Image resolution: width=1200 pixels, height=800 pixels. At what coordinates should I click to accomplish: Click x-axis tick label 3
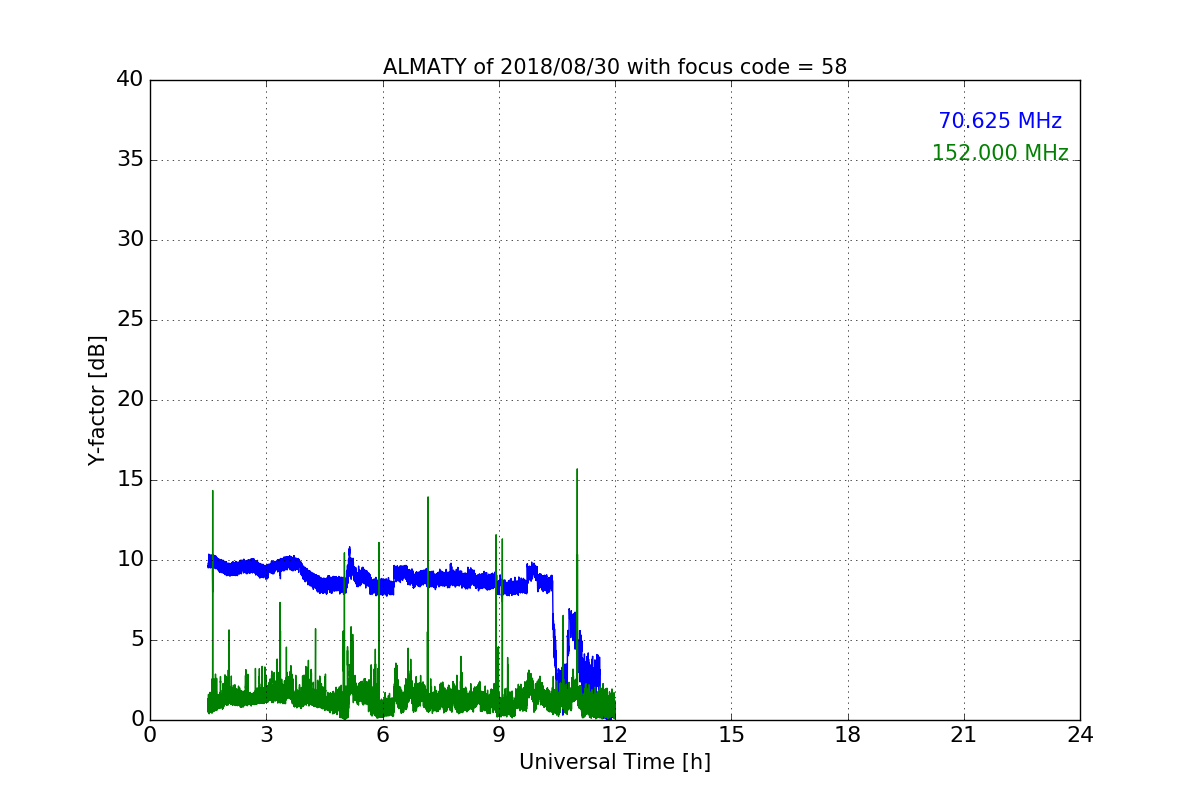[x=266, y=735]
